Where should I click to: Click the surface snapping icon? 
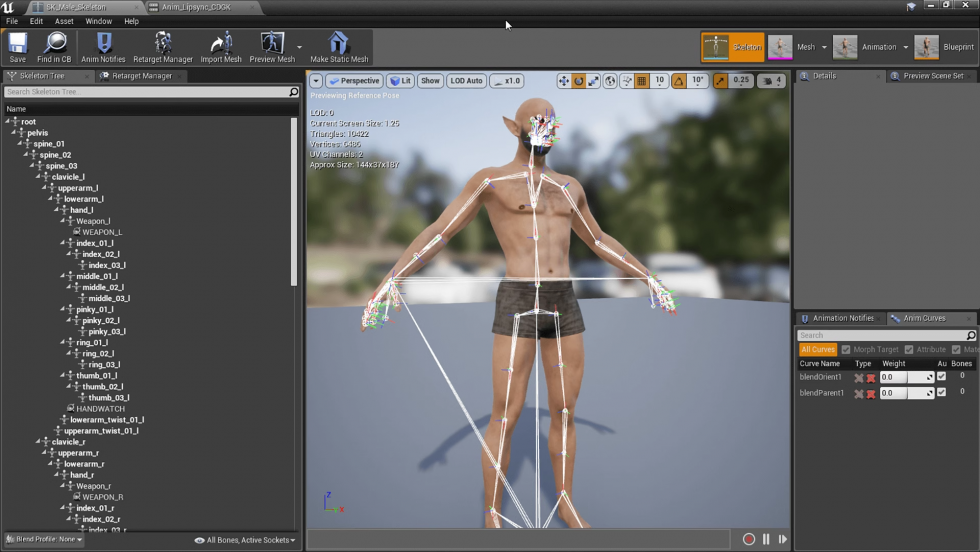pos(628,81)
